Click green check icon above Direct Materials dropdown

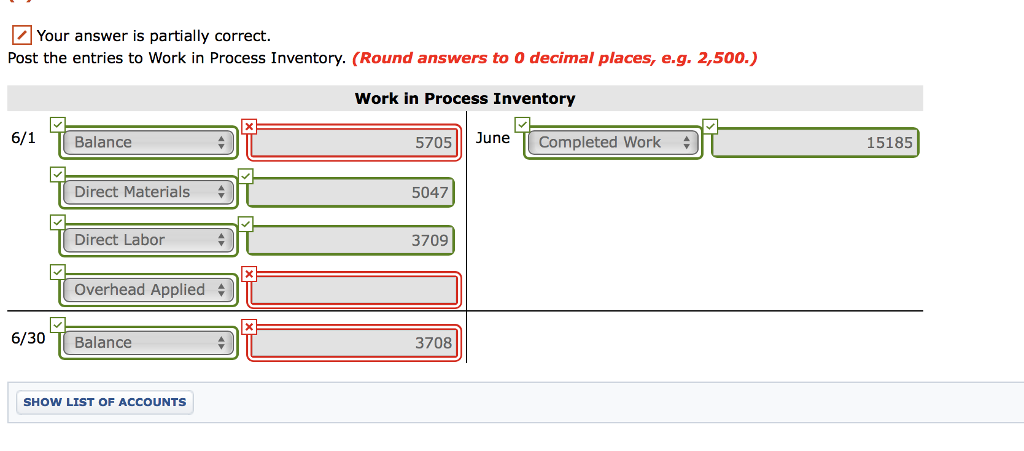click(x=57, y=174)
